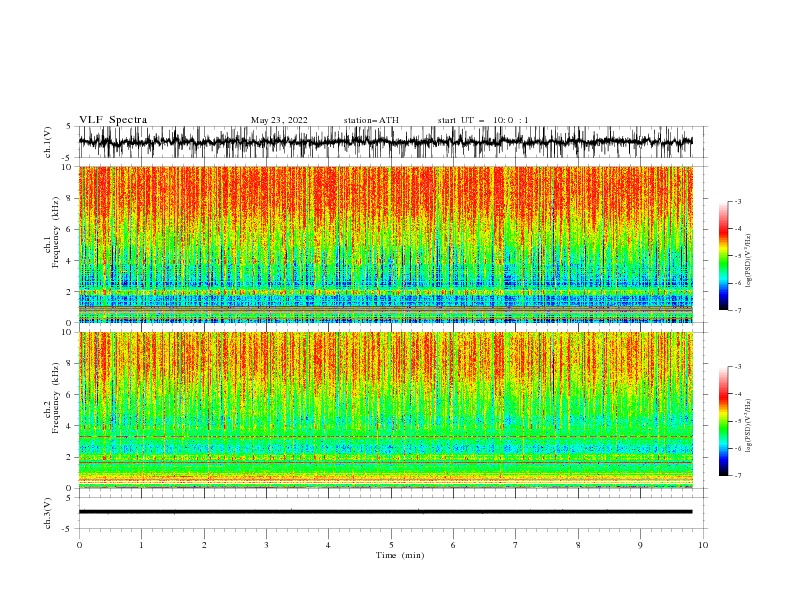Click the time axis tick '0'
The image size is (792, 612).
click(79, 545)
